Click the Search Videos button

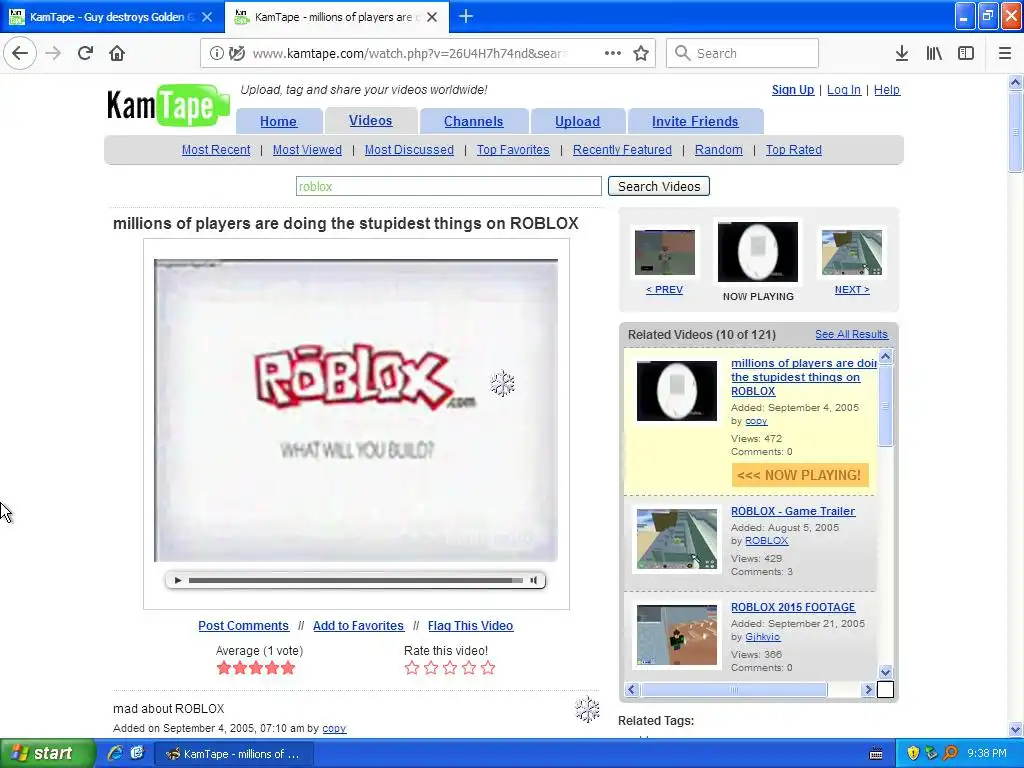[658, 186]
